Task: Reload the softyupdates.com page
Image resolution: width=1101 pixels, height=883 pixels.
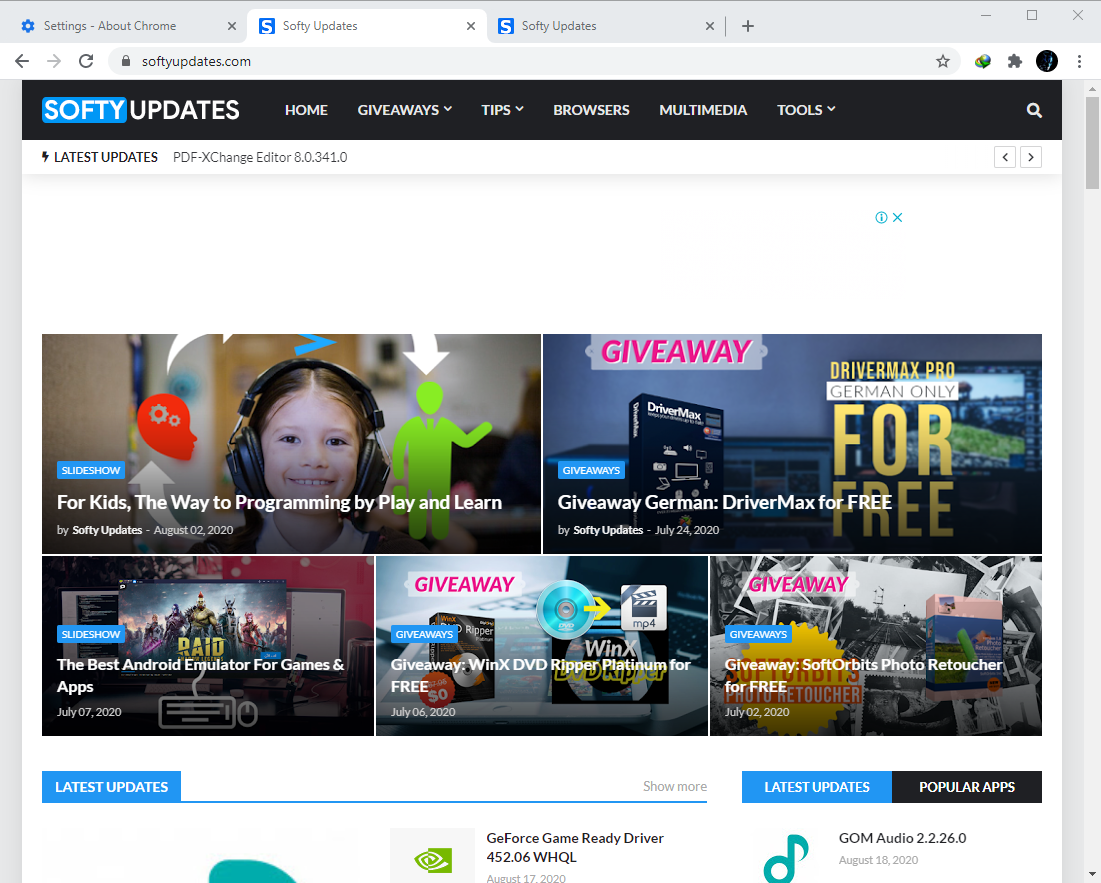Action: point(86,61)
